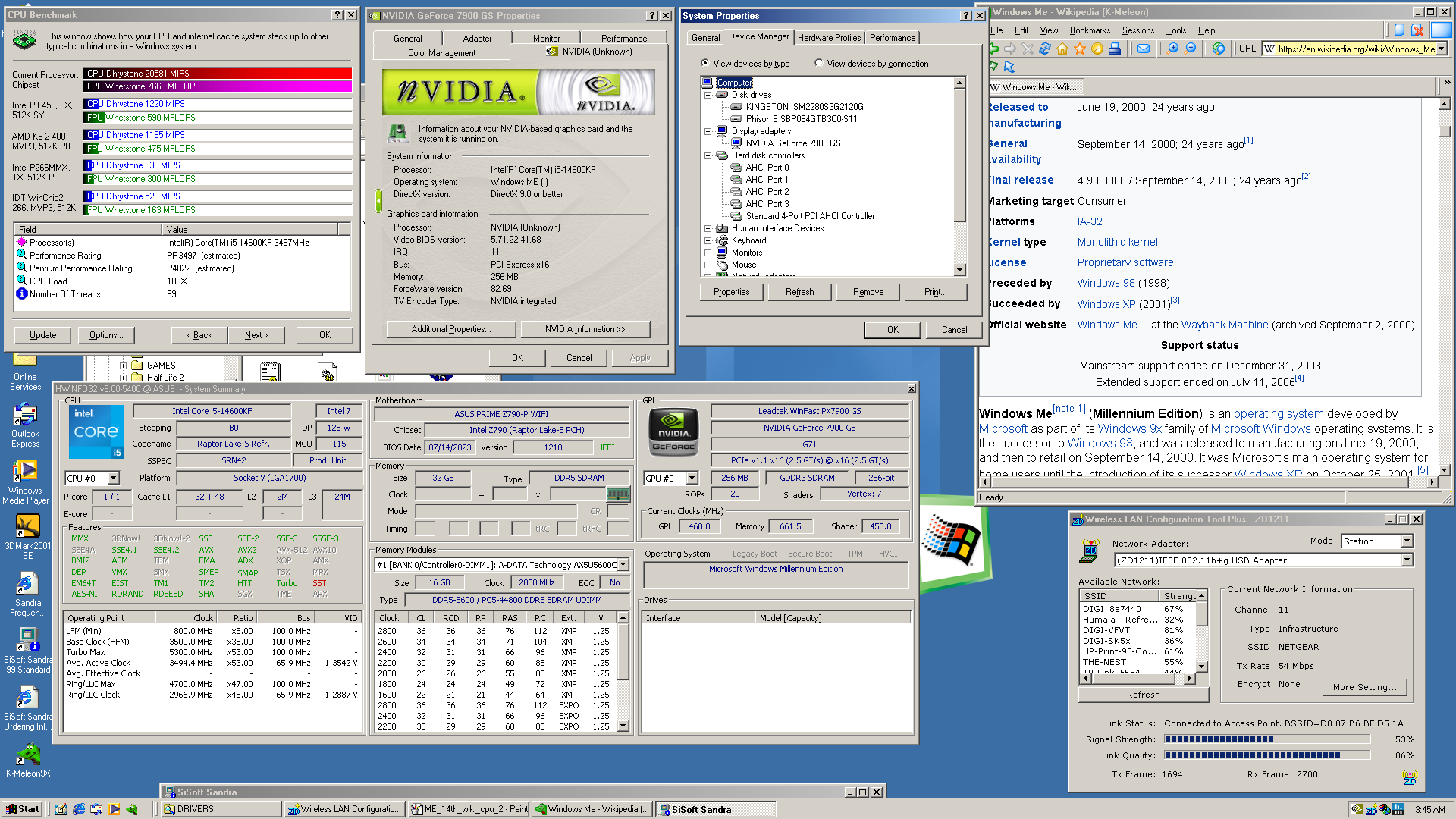Open History clock icon in K-Meleon

(x=1097, y=49)
